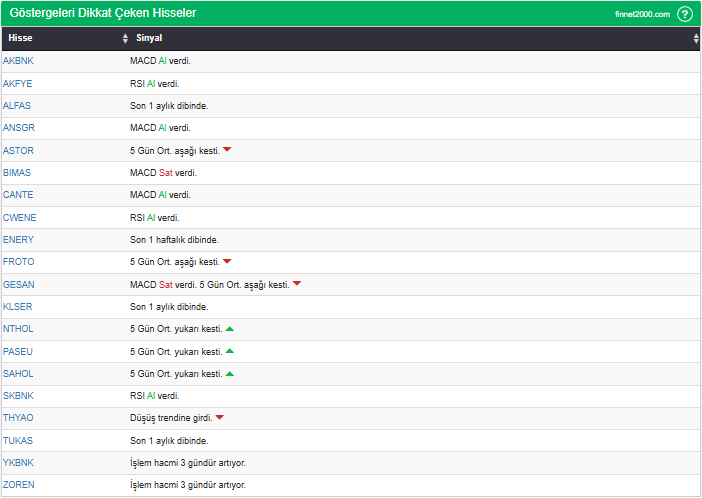Open the ZOREN stock page
The image size is (702, 498).
point(18,485)
